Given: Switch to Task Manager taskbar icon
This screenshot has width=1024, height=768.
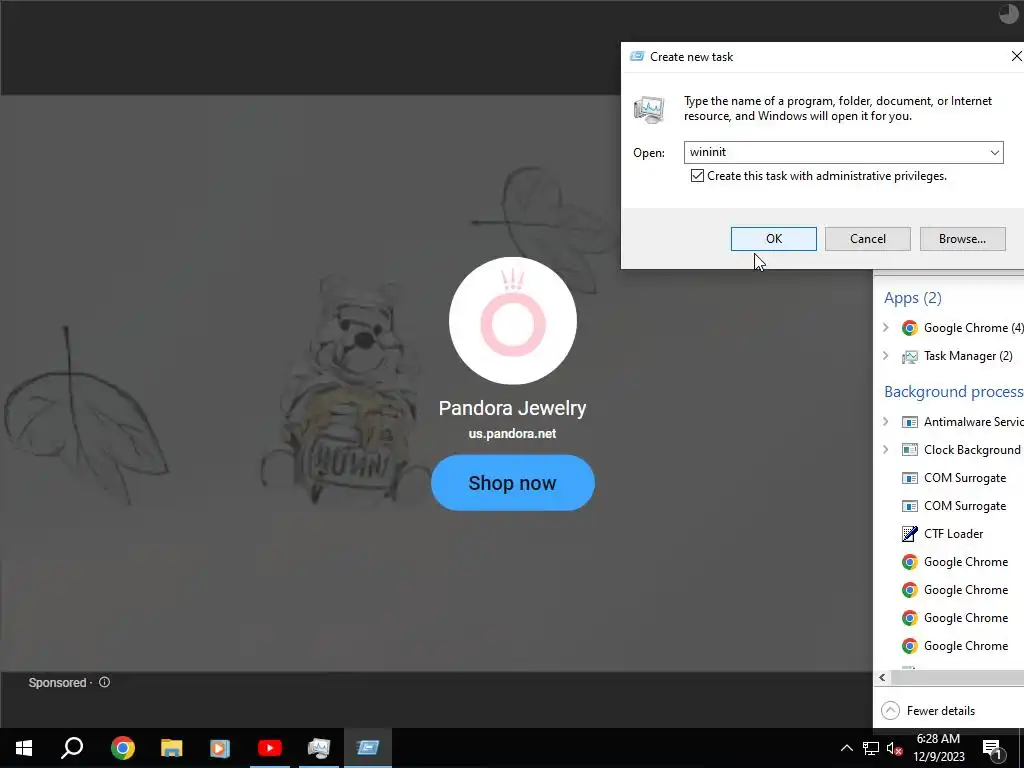Looking at the screenshot, I should click(x=319, y=748).
